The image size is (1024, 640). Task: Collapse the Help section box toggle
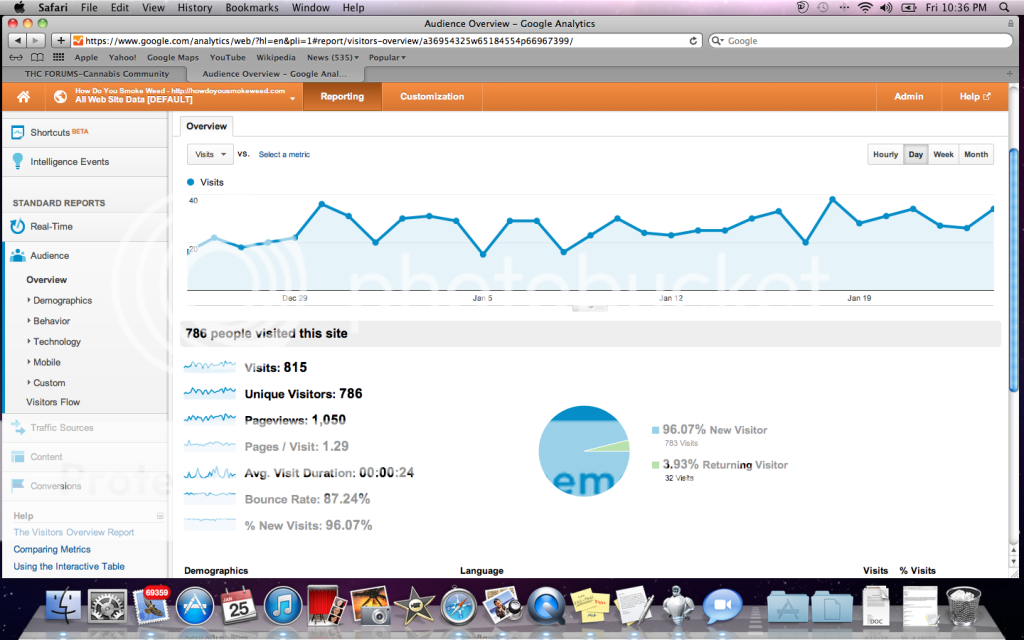[160, 516]
